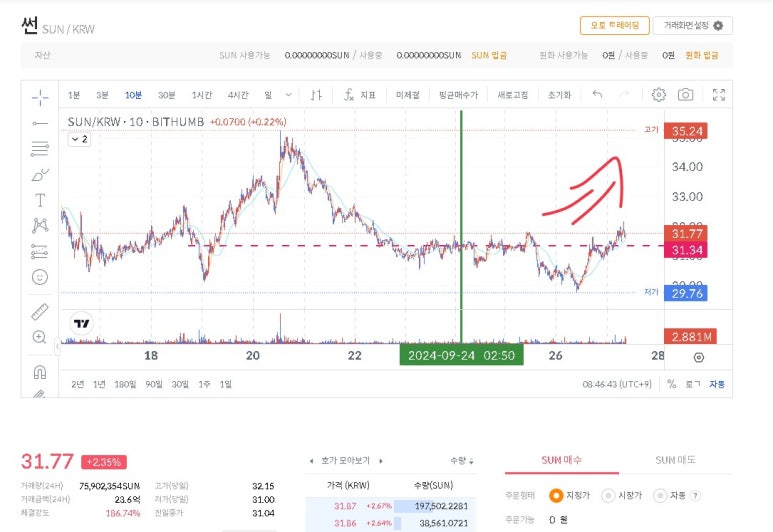Select the 3분 interval
773x532 pixels.
click(102, 95)
